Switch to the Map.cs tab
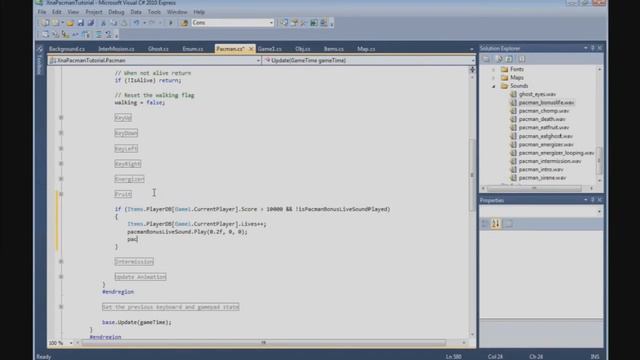The height and width of the screenshot is (360, 640). [x=366, y=49]
